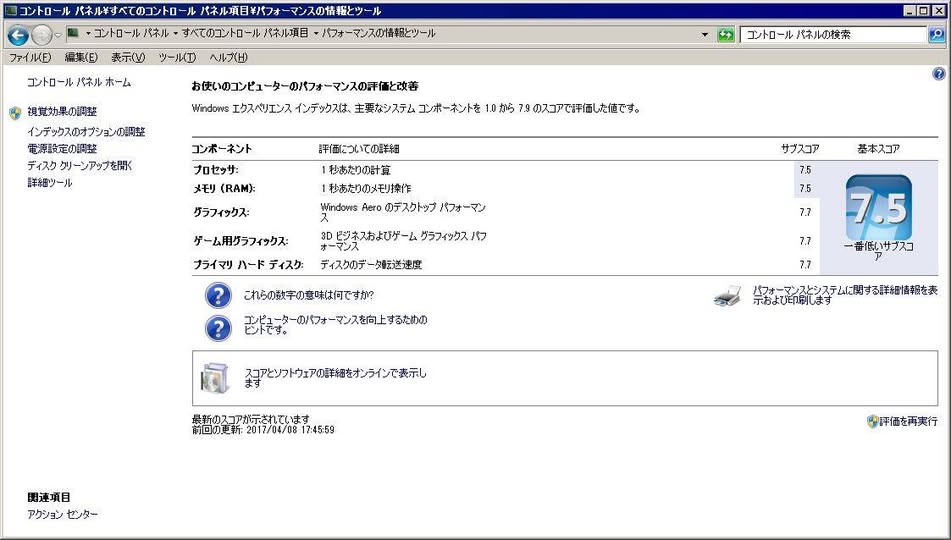Click 1 秒あたりのメモリ操作 description

coord(366,188)
